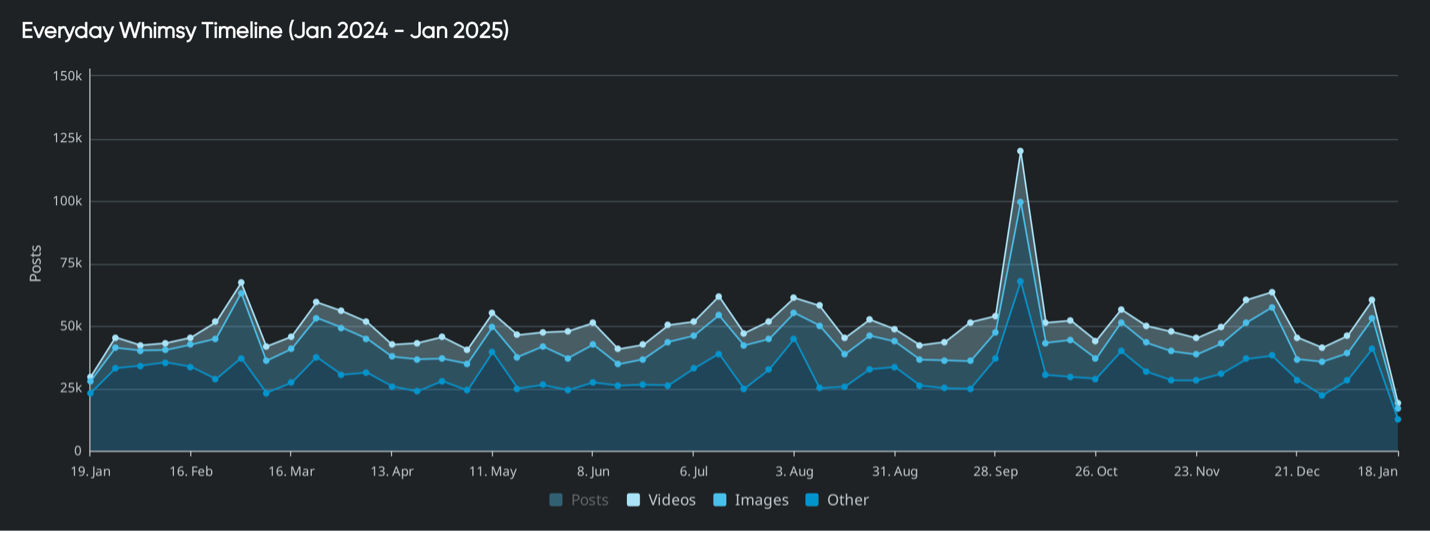Viewport: 1430px width, 534px height.
Task: Hide the Videos series via legend label
Action: click(671, 500)
